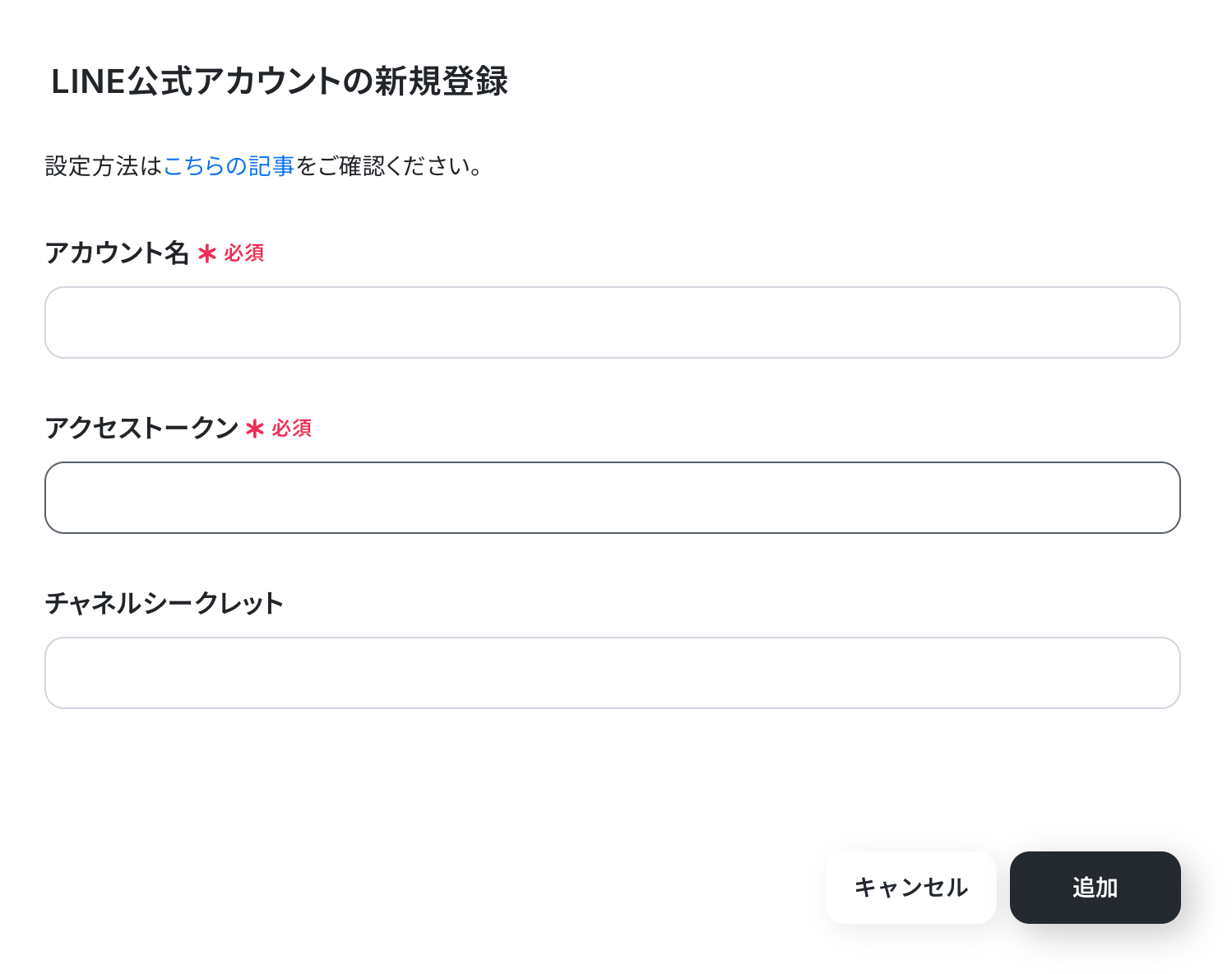Focus the アカウント名 text field
The height and width of the screenshot is (974, 1232).
pos(612,322)
